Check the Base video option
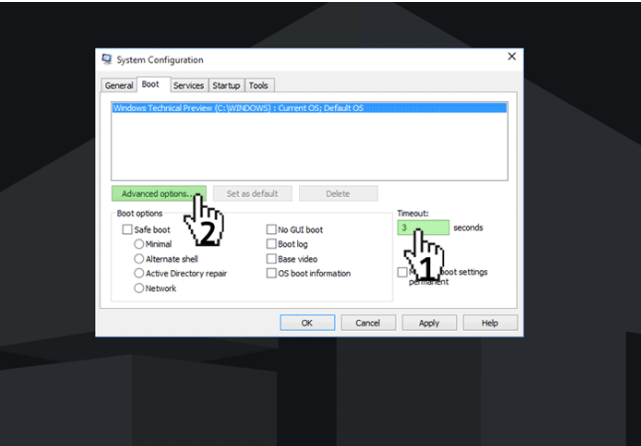The width and height of the screenshot is (641, 446). 271,259
